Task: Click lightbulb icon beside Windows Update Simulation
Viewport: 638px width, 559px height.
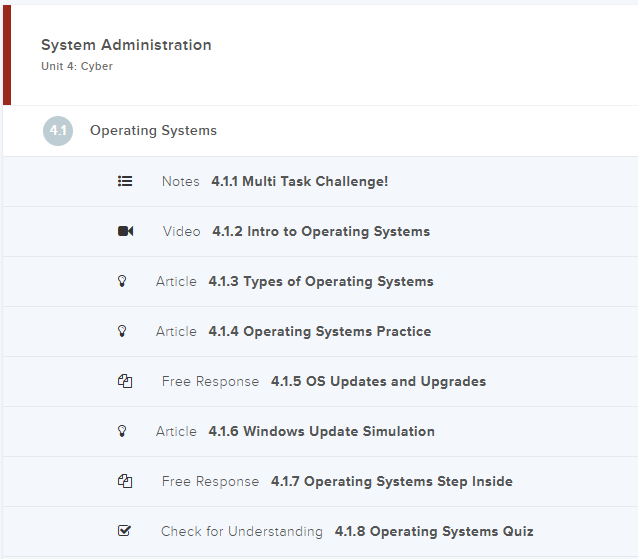Action: pyautogui.click(x=123, y=431)
